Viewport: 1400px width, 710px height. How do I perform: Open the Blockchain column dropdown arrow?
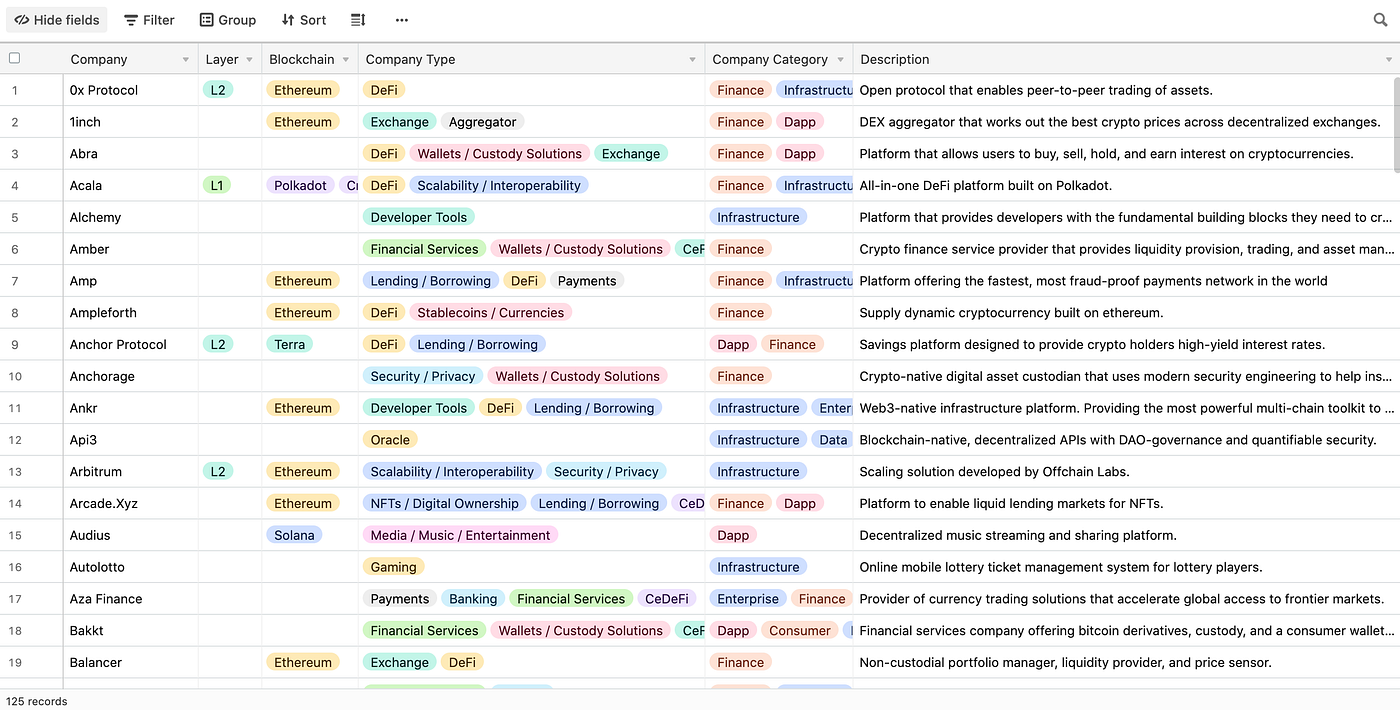pyautogui.click(x=345, y=60)
